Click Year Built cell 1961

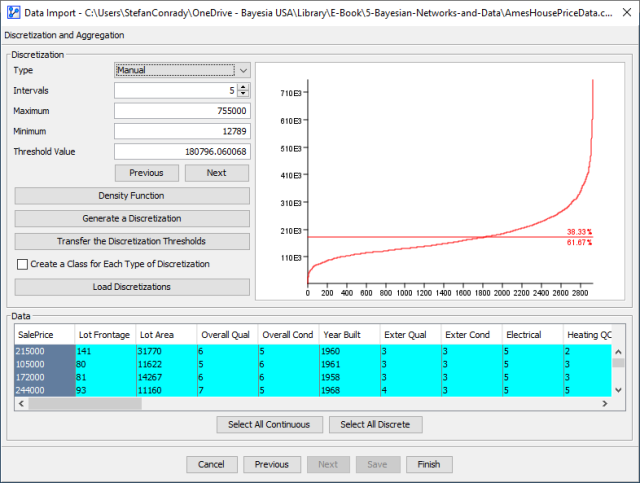349,364
